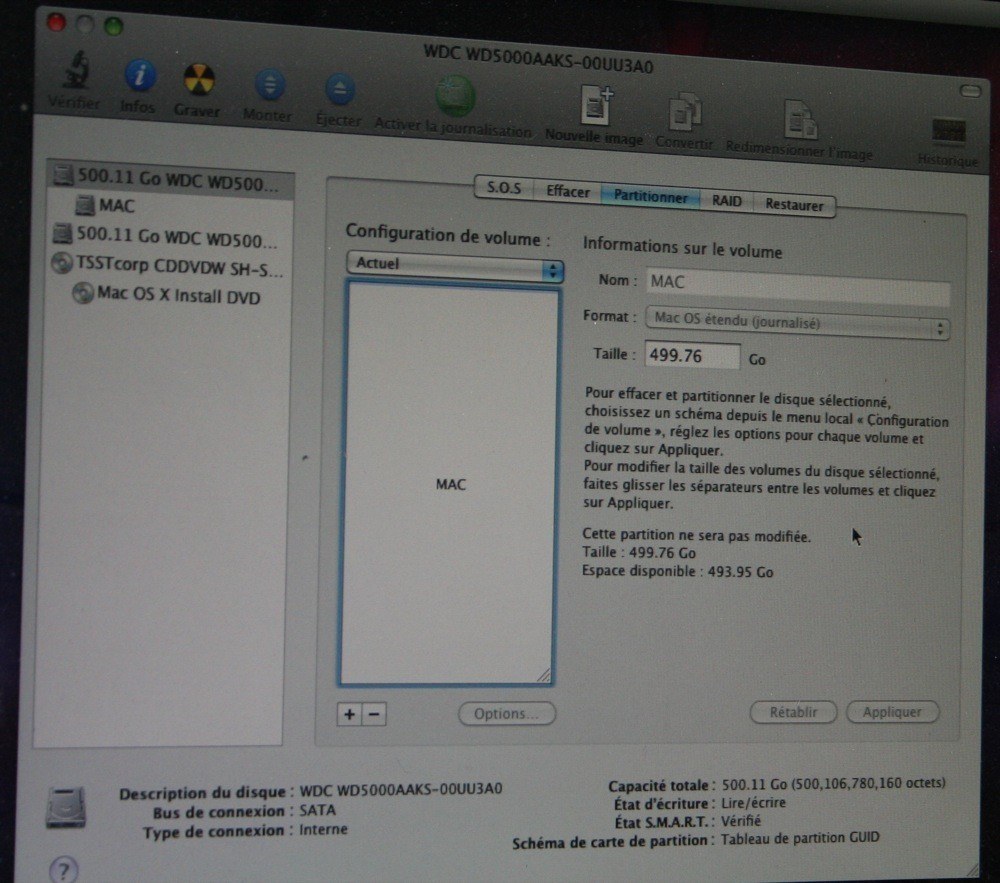Click the disk icon beside Description du disque
This screenshot has width=1000, height=883.
(66, 808)
